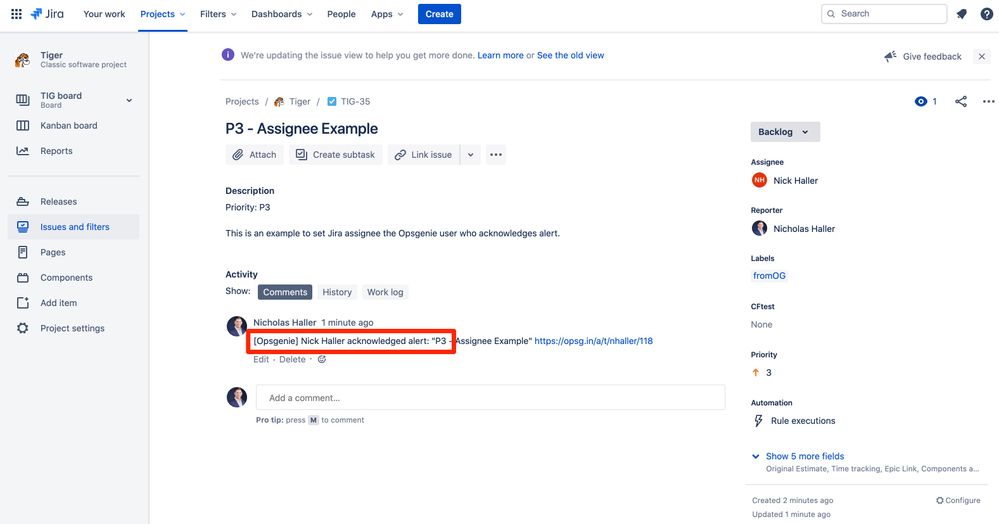Open the app switcher grid icon
The image size is (999, 524).
pyautogui.click(x=17, y=13)
